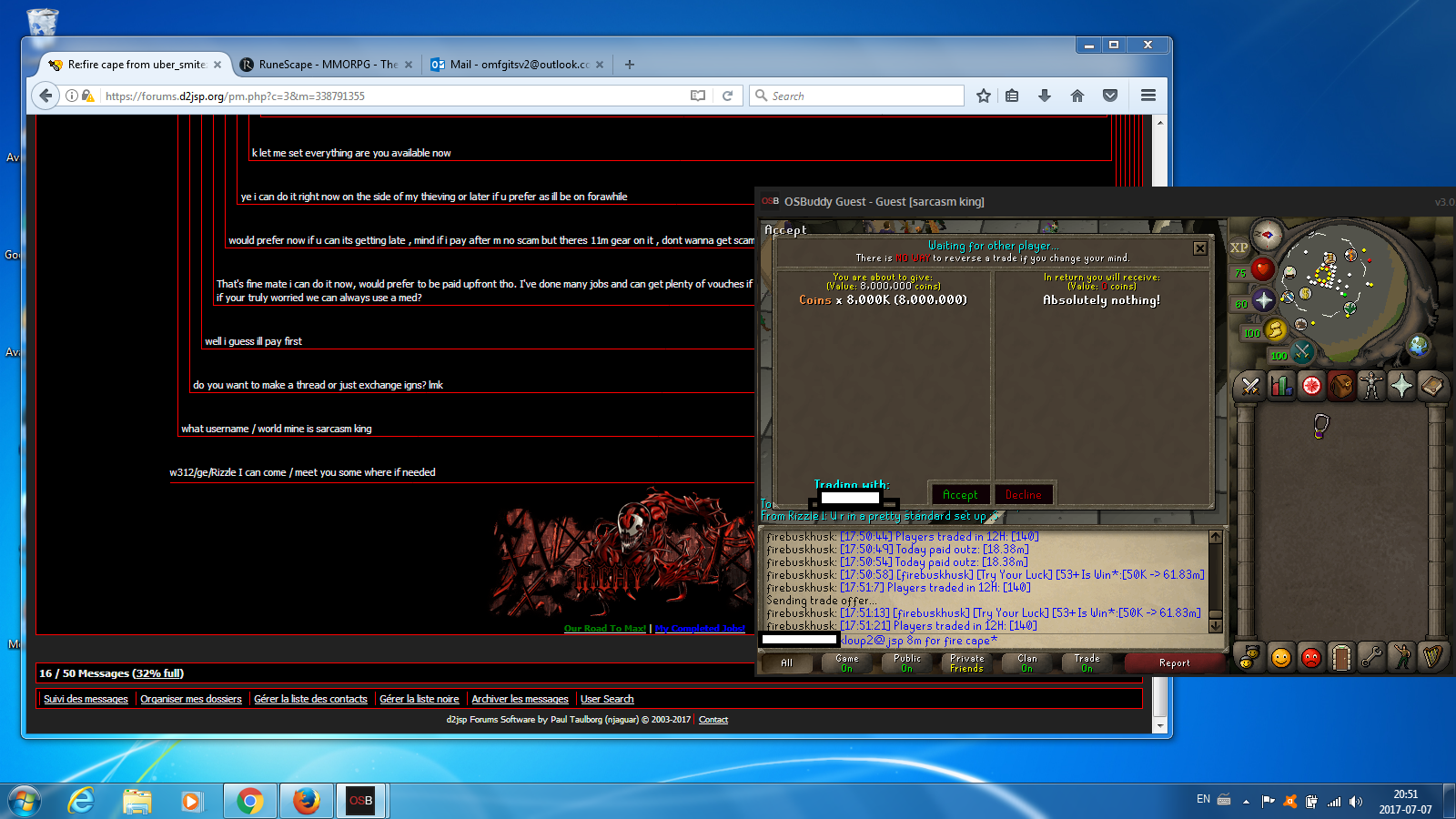The height and width of the screenshot is (819, 1456).
Task: Open the Skills stats tab icon
Action: pyautogui.click(x=1281, y=387)
